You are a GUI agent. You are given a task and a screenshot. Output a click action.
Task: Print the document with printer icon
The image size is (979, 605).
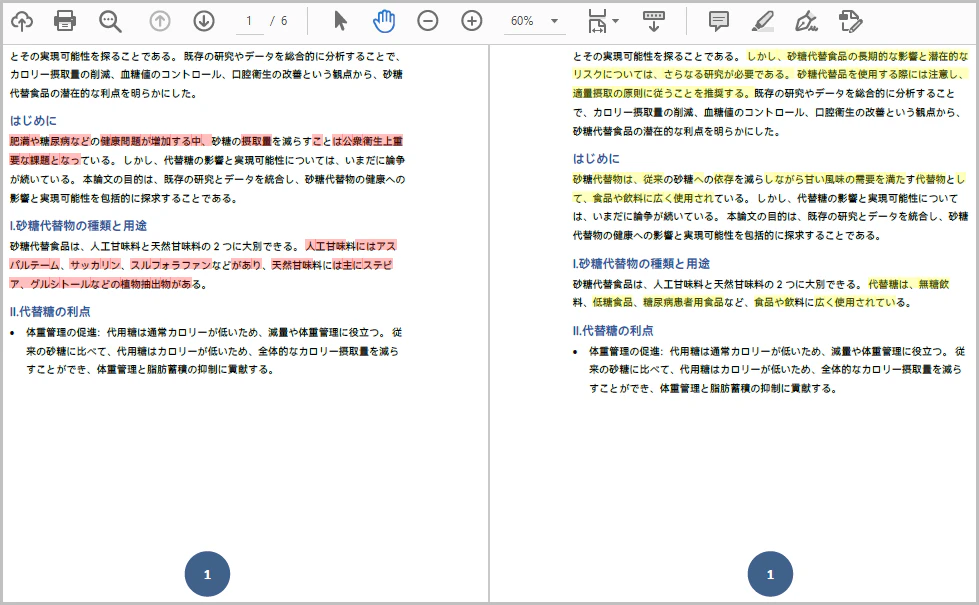pyautogui.click(x=65, y=21)
